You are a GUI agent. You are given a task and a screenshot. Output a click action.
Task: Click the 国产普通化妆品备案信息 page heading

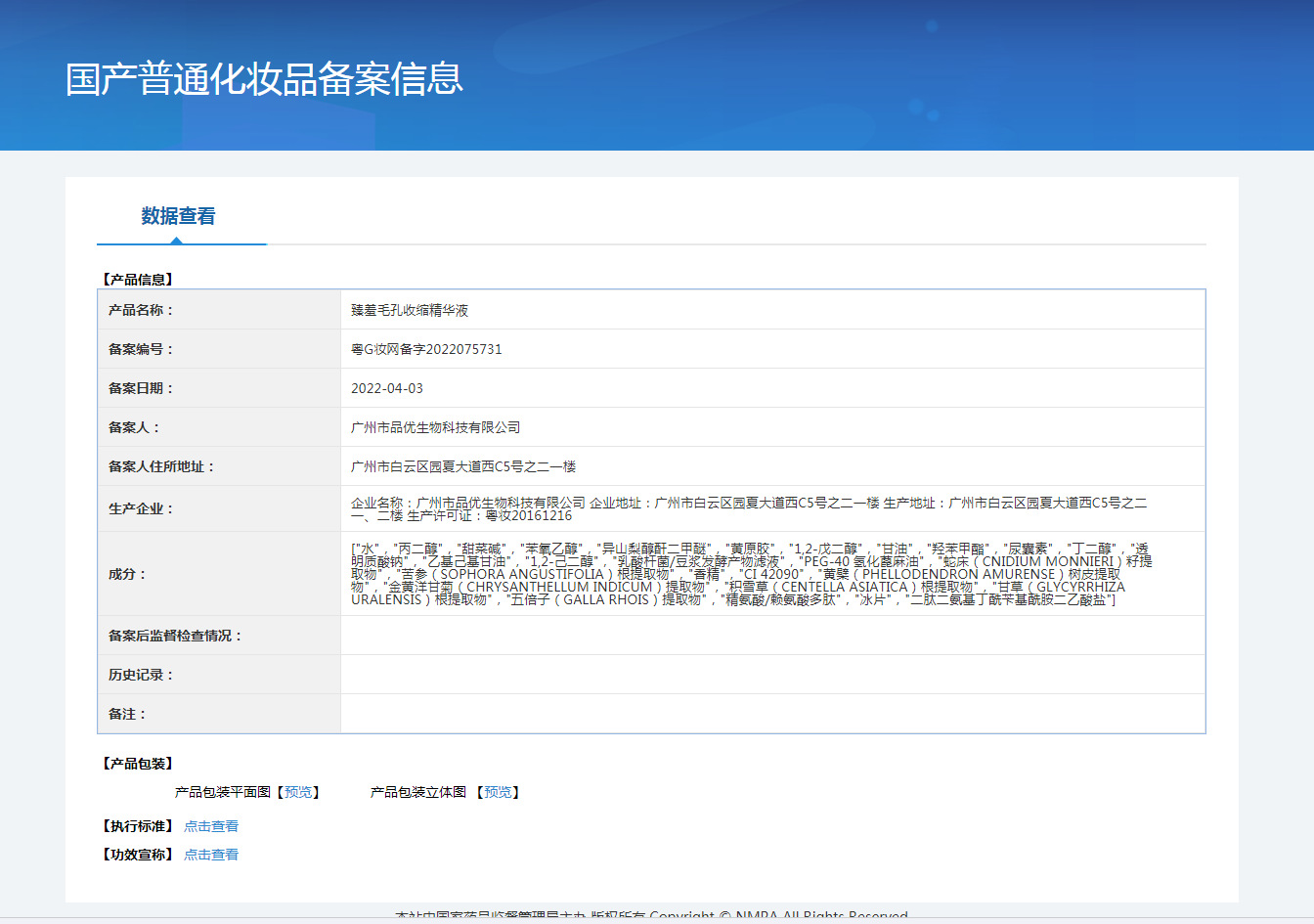264,79
